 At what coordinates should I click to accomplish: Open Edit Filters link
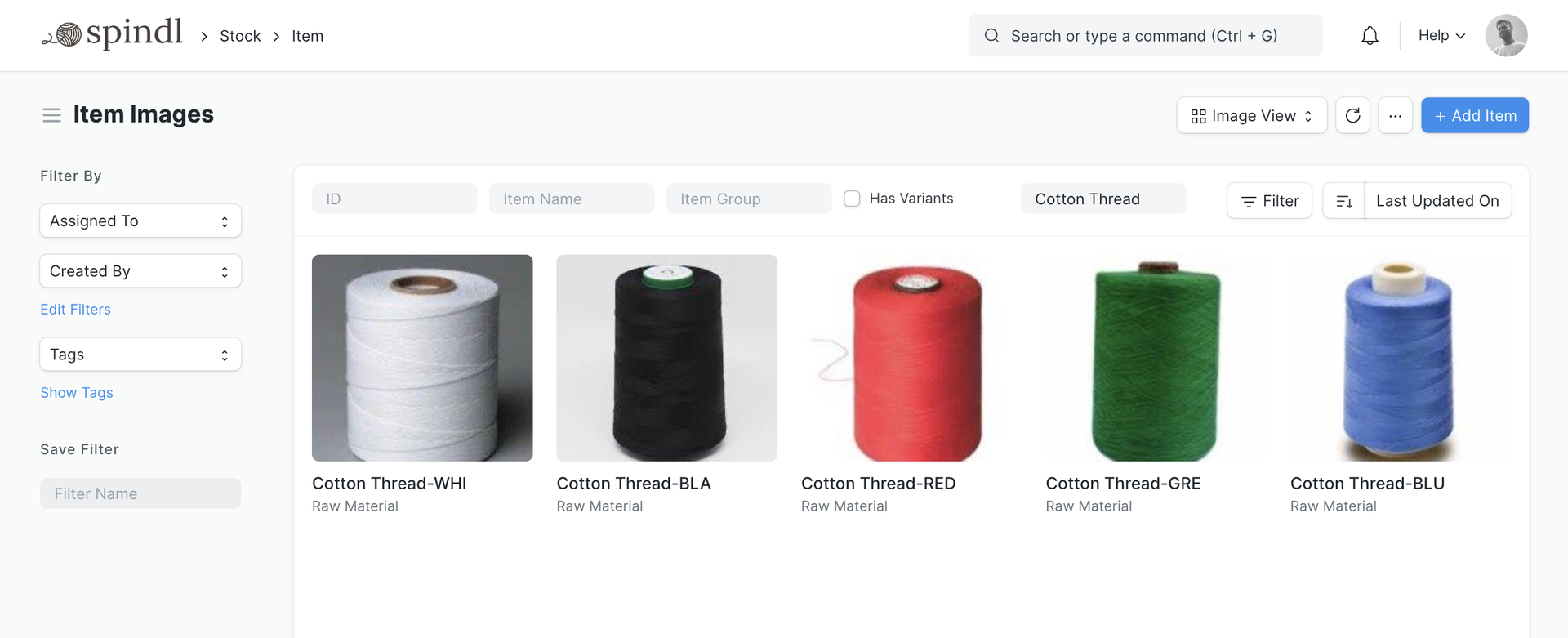(75, 309)
